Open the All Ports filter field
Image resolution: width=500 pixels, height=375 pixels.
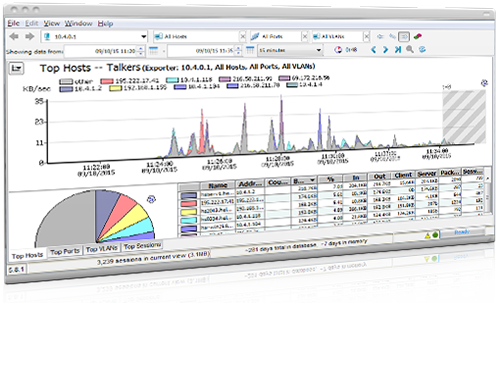point(275,36)
